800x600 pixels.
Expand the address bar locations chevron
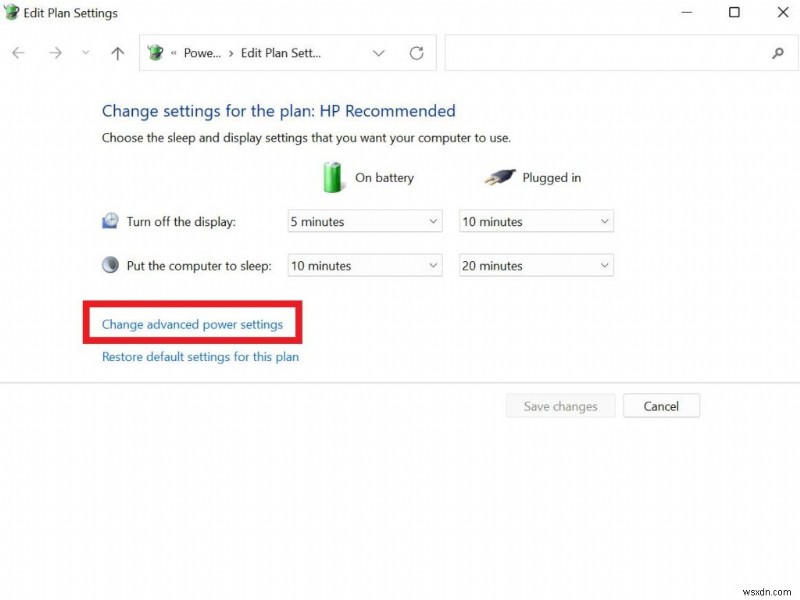(x=378, y=53)
